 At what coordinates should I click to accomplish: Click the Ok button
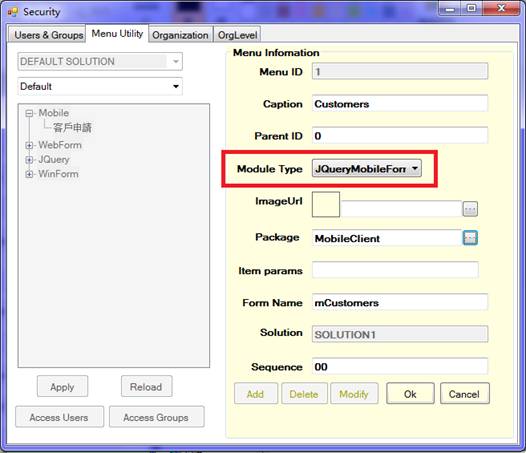pyautogui.click(x=410, y=394)
